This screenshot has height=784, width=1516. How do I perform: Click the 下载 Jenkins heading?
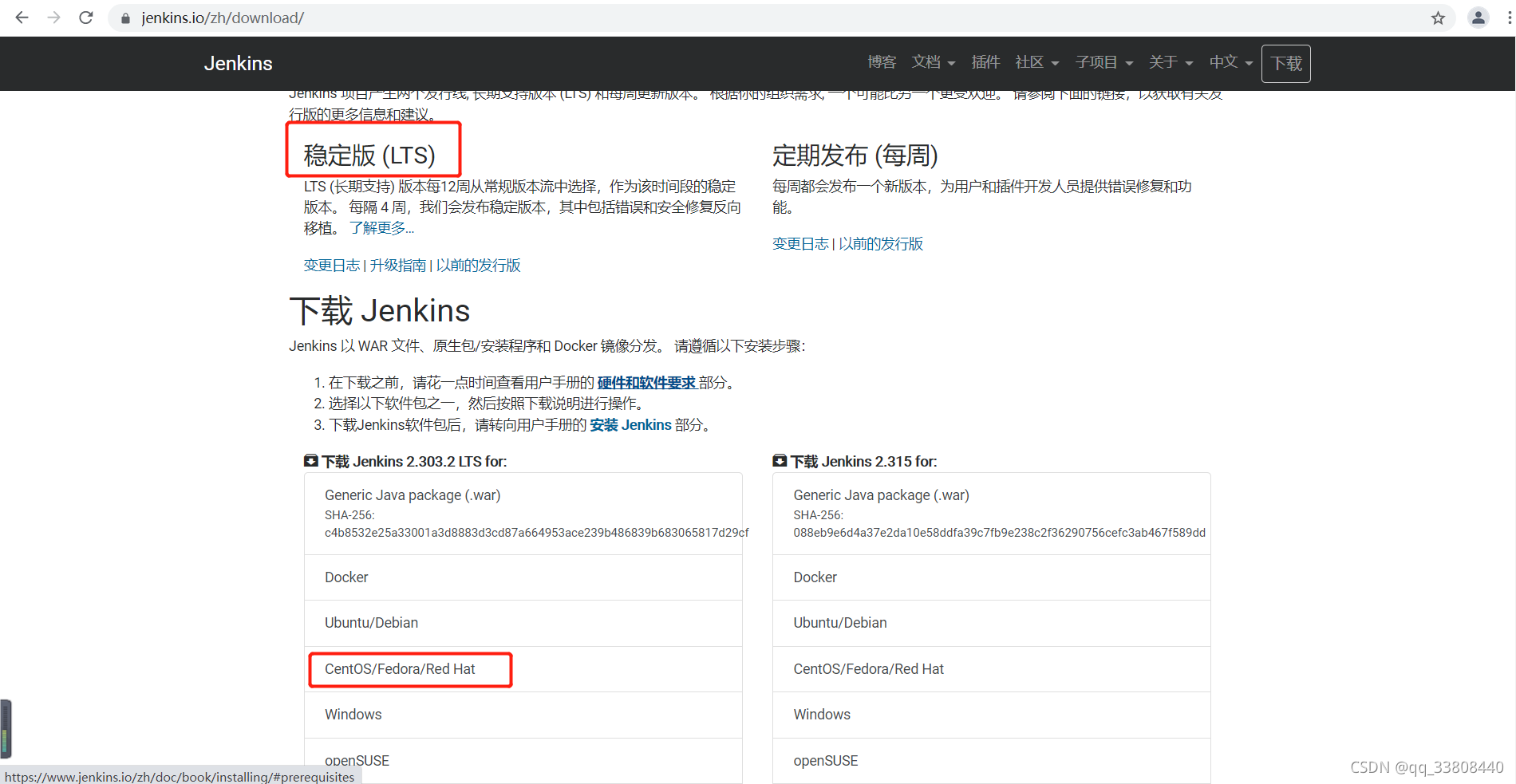click(380, 311)
